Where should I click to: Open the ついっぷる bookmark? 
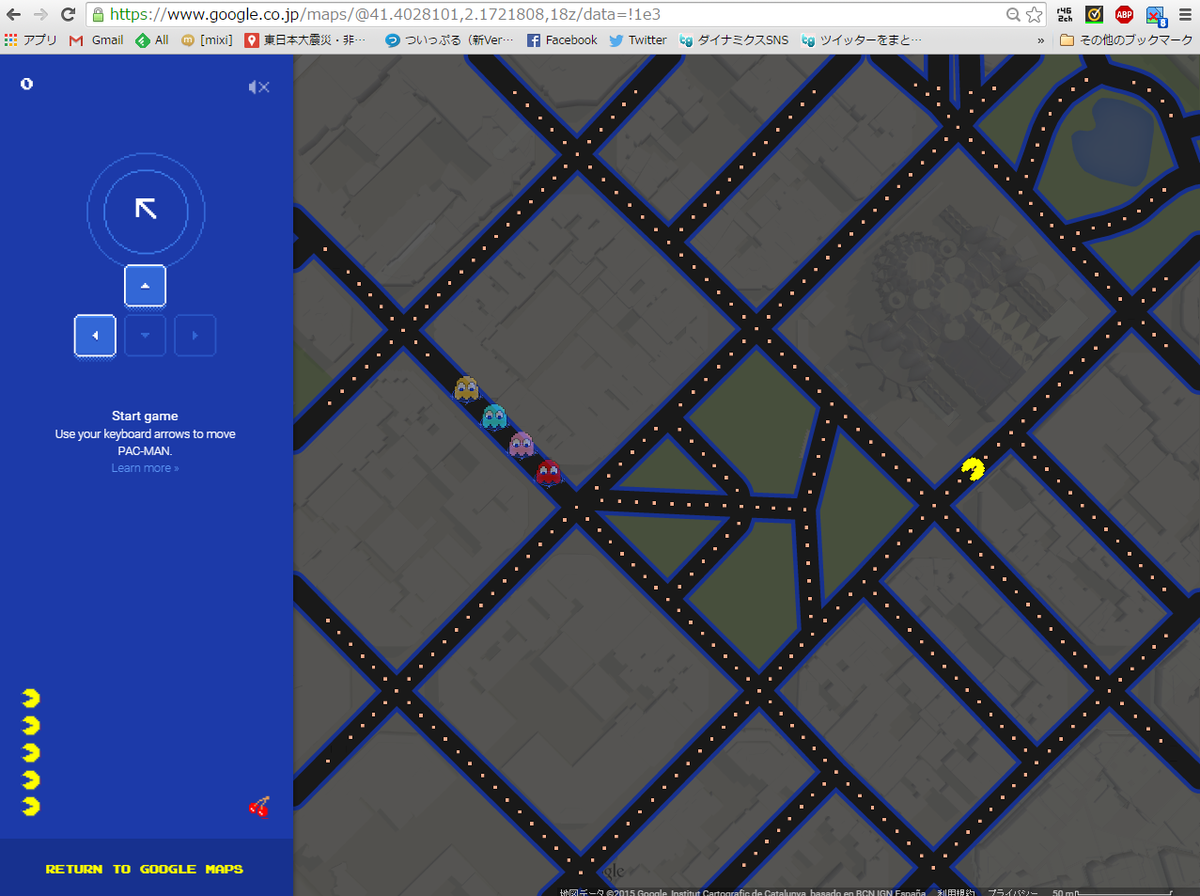[449, 40]
